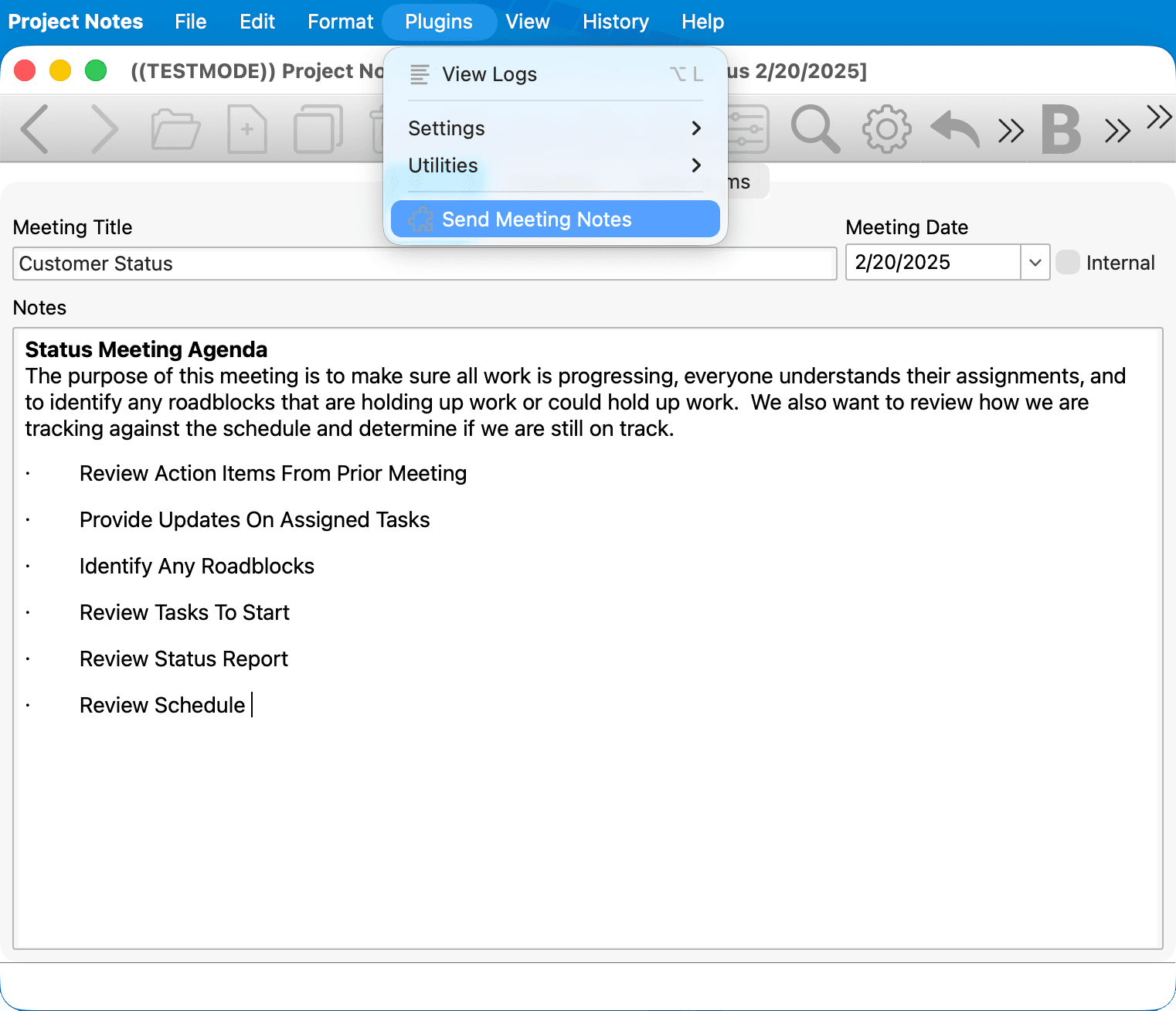The width and height of the screenshot is (1176, 1011).
Task: Expand the Settings submenu arrow
Action: [x=696, y=128]
